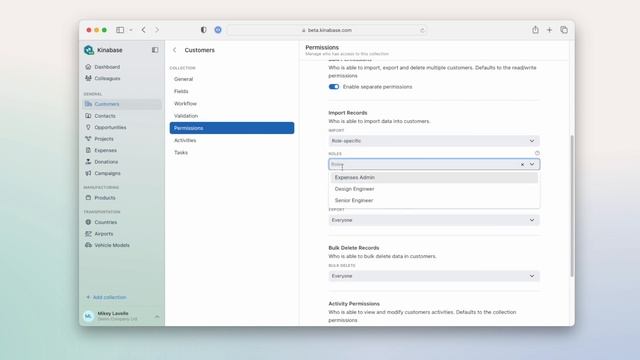Toggle Enable separate permissions switch
This screenshot has height=360, width=640.
click(x=334, y=87)
